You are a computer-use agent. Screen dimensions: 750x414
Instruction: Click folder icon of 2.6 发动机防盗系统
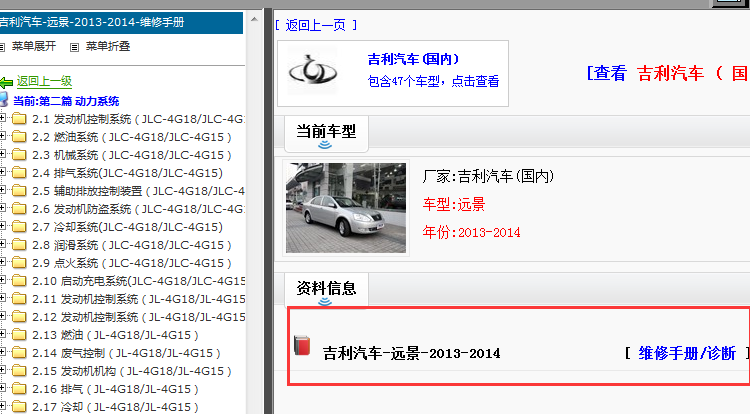(x=19, y=209)
